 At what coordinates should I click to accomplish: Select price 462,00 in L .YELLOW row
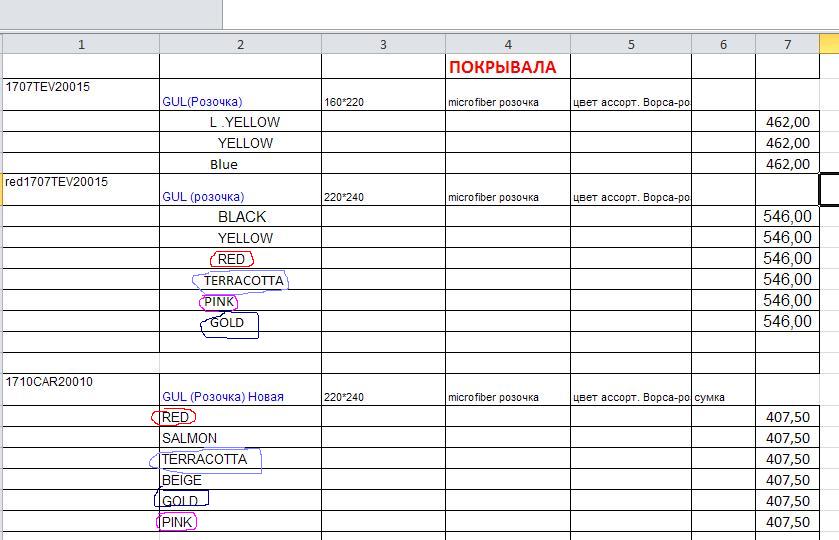click(x=788, y=121)
